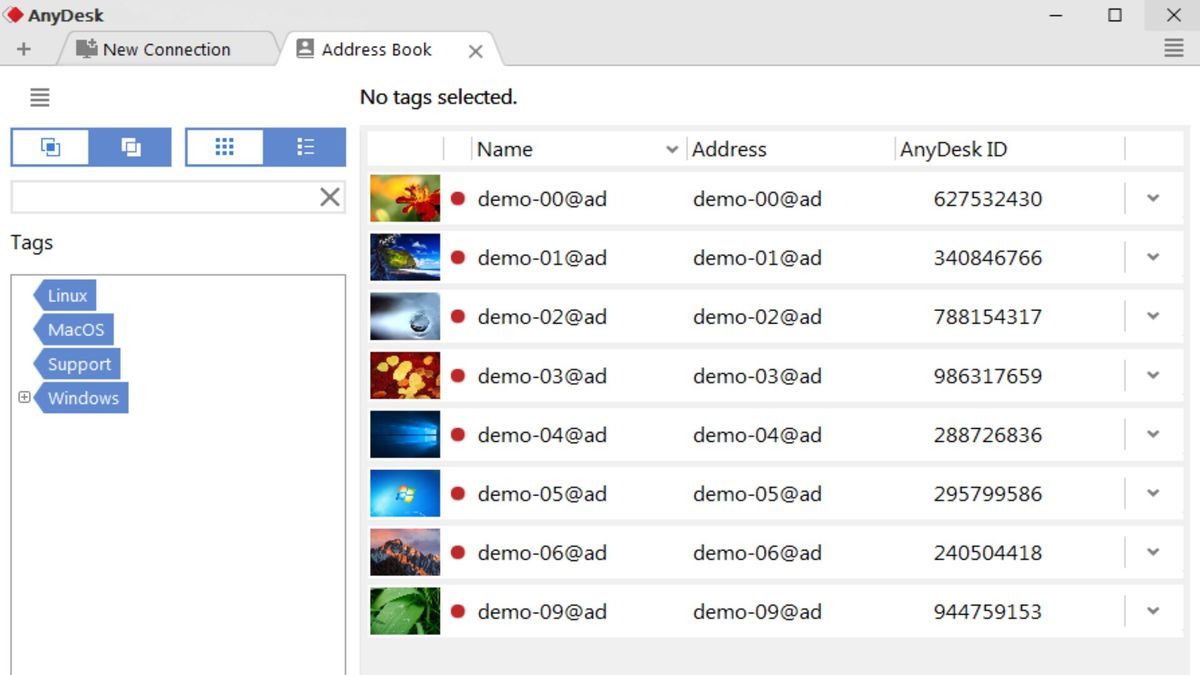Screen dimensions: 1200x675
Task: Select the Support tag filter
Action: click(x=78, y=364)
